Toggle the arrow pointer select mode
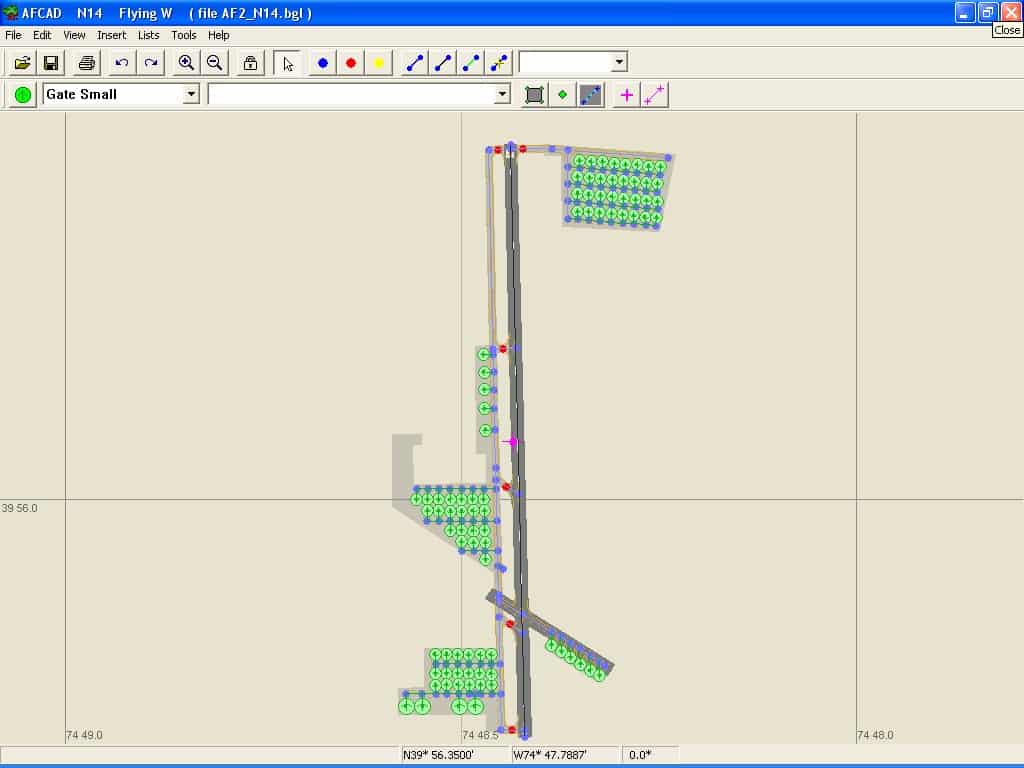Screen dimensions: 1024x768 [x=288, y=63]
